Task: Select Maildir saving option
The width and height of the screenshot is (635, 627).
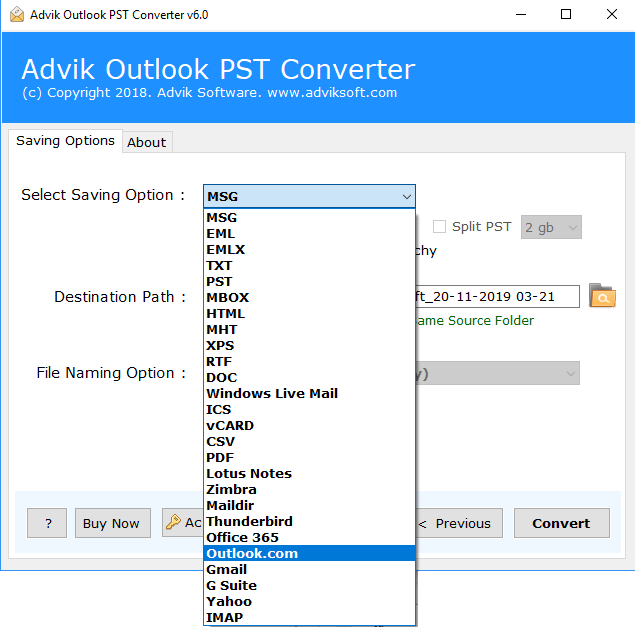Action: coord(309,505)
